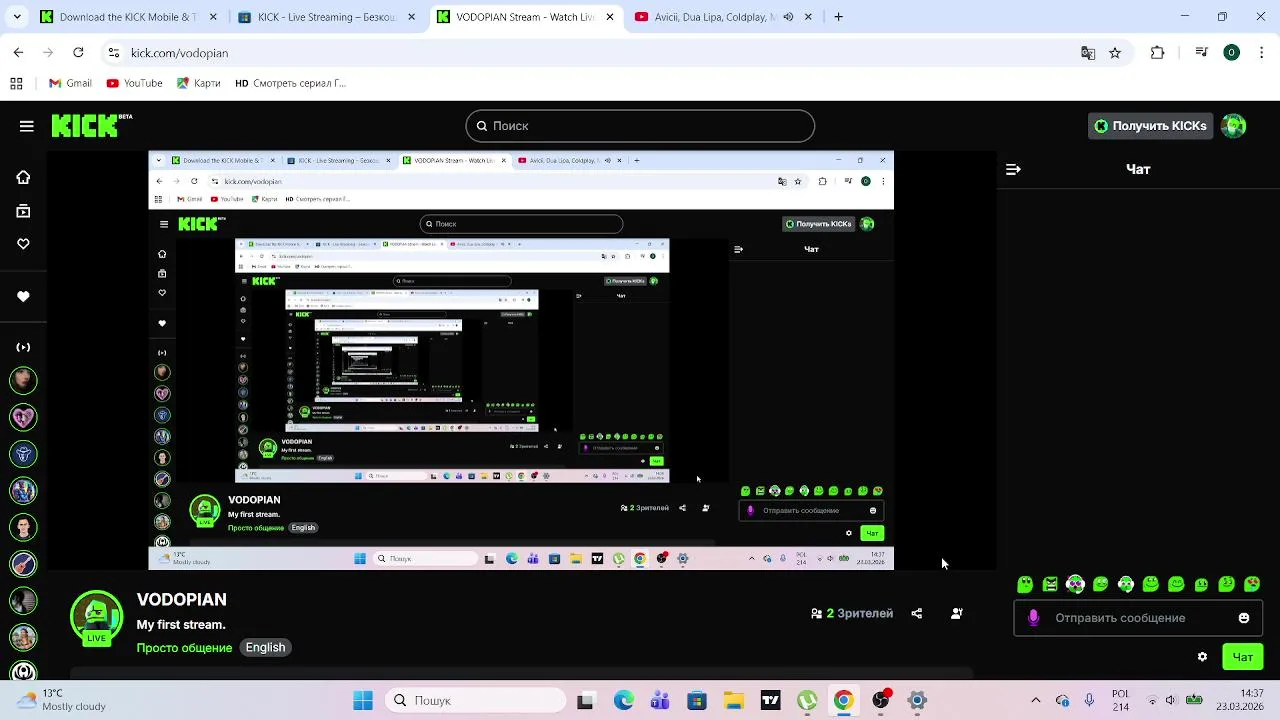Open the profile avatar in Kick header
Viewport: 1280px width, 720px height.
1234,126
